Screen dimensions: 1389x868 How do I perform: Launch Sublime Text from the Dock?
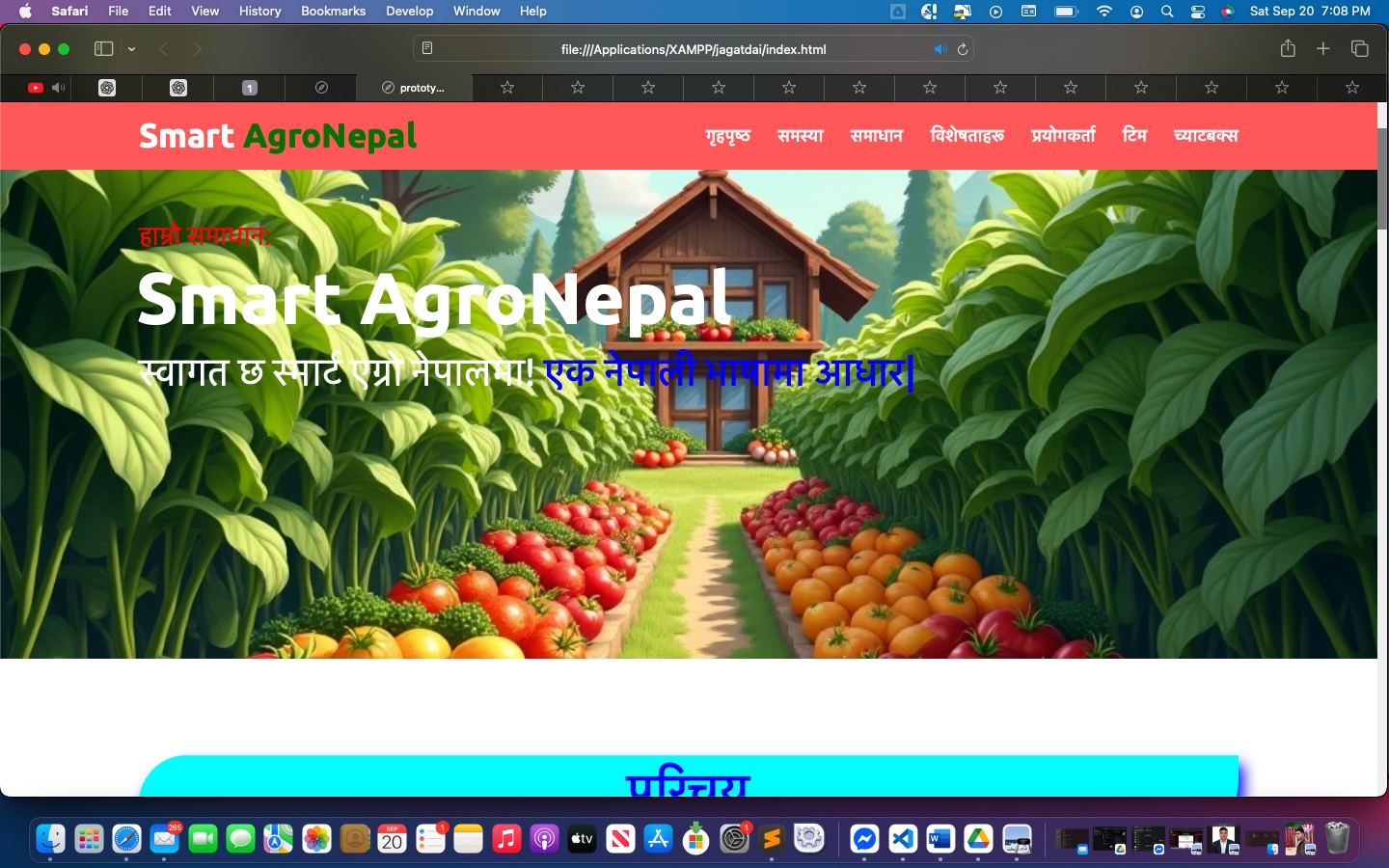(x=772, y=840)
